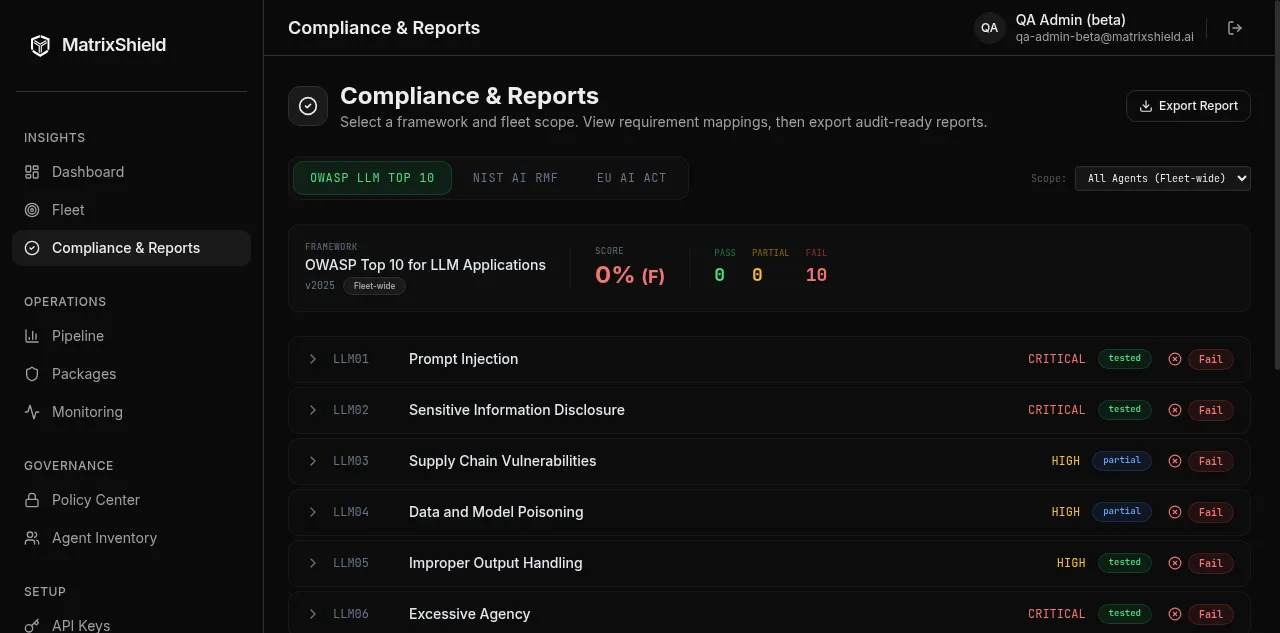Click the tested badge on Prompt Injection
Image resolution: width=1280 pixels, height=633 pixels.
coord(1125,358)
